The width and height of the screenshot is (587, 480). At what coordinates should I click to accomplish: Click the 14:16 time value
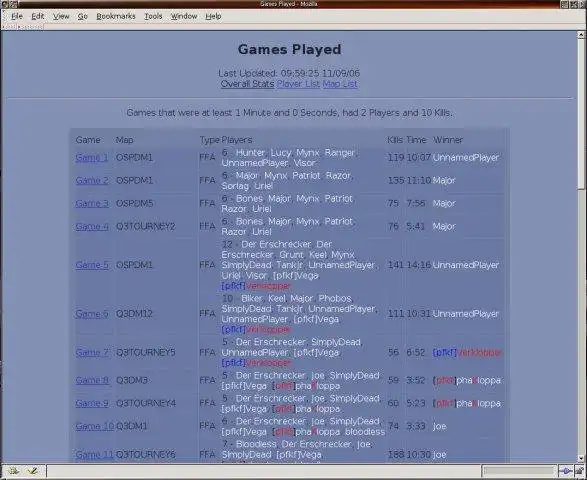point(419,265)
